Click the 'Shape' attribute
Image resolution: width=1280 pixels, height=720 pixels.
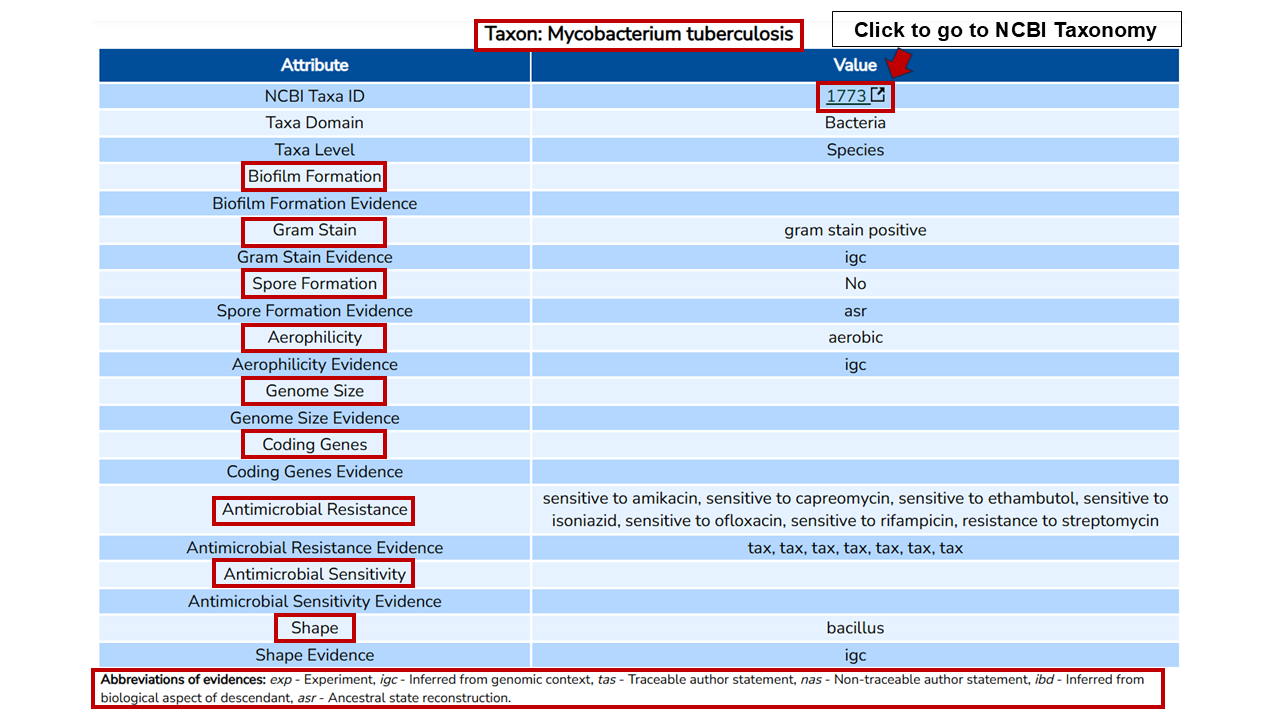pos(315,628)
